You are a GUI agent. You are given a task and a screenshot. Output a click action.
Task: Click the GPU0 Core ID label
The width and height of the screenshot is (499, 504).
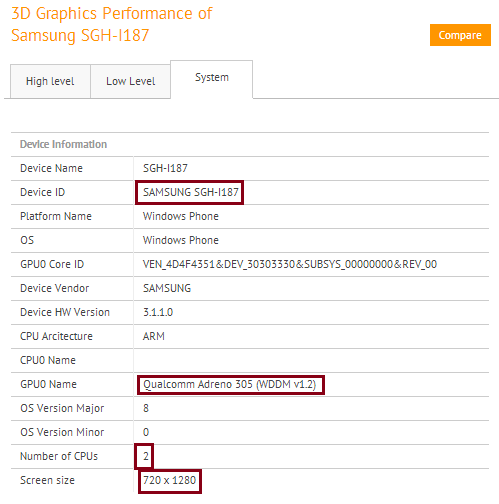(x=52, y=264)
